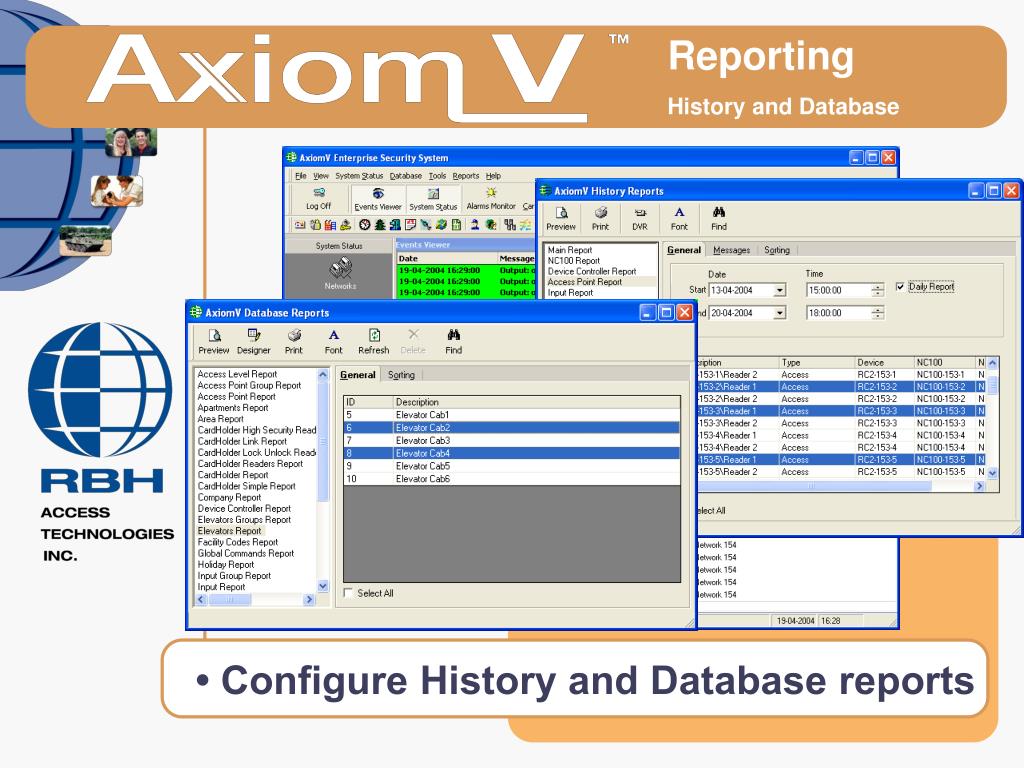Select General tab in Database Reports
Viewport: 1024px width, 768px height.
tap(358, 375)
